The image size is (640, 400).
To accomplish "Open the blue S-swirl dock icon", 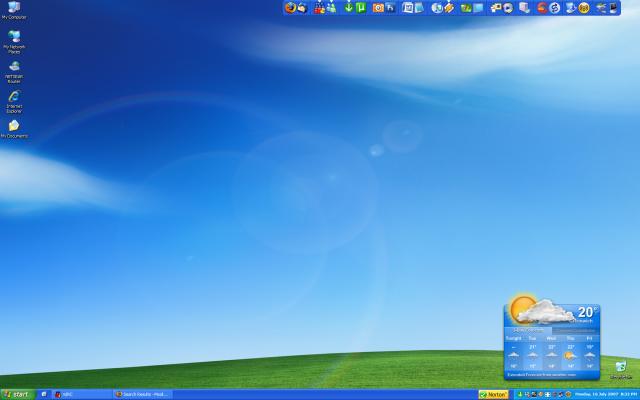I will click(555, 8).
